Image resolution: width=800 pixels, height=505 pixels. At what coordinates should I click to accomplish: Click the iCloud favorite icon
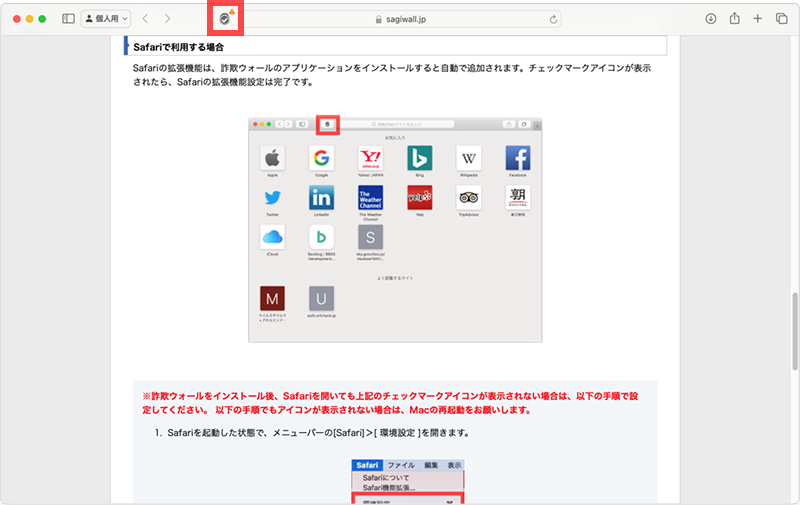pyautogui.click(x=272, y=237)
